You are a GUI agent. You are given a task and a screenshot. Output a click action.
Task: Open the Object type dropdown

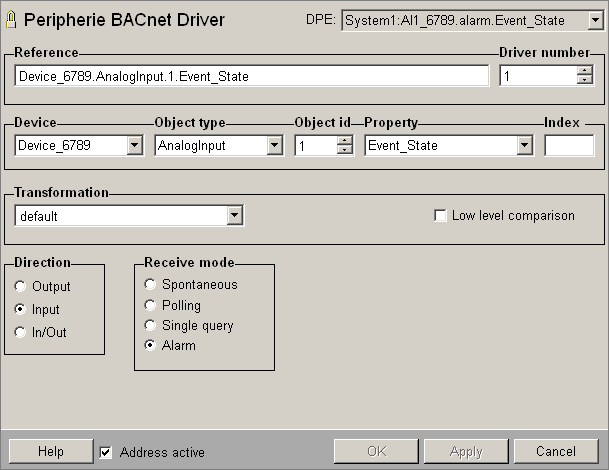[x=274, y=146]
